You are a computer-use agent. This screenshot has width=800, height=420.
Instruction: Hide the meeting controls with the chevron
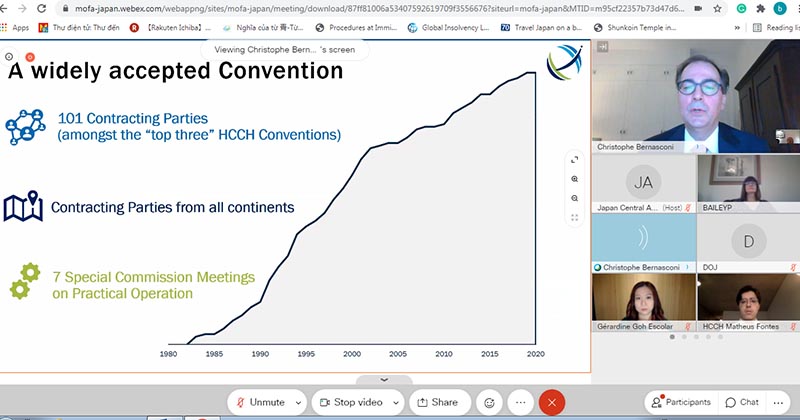pyautogui.click(x=383, y=380)
